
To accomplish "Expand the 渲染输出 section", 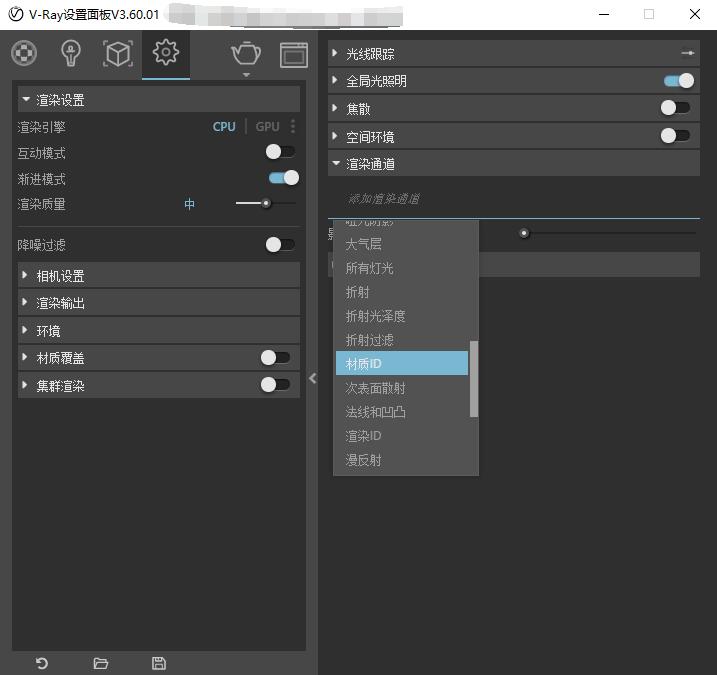I will (x=60, y=303).
